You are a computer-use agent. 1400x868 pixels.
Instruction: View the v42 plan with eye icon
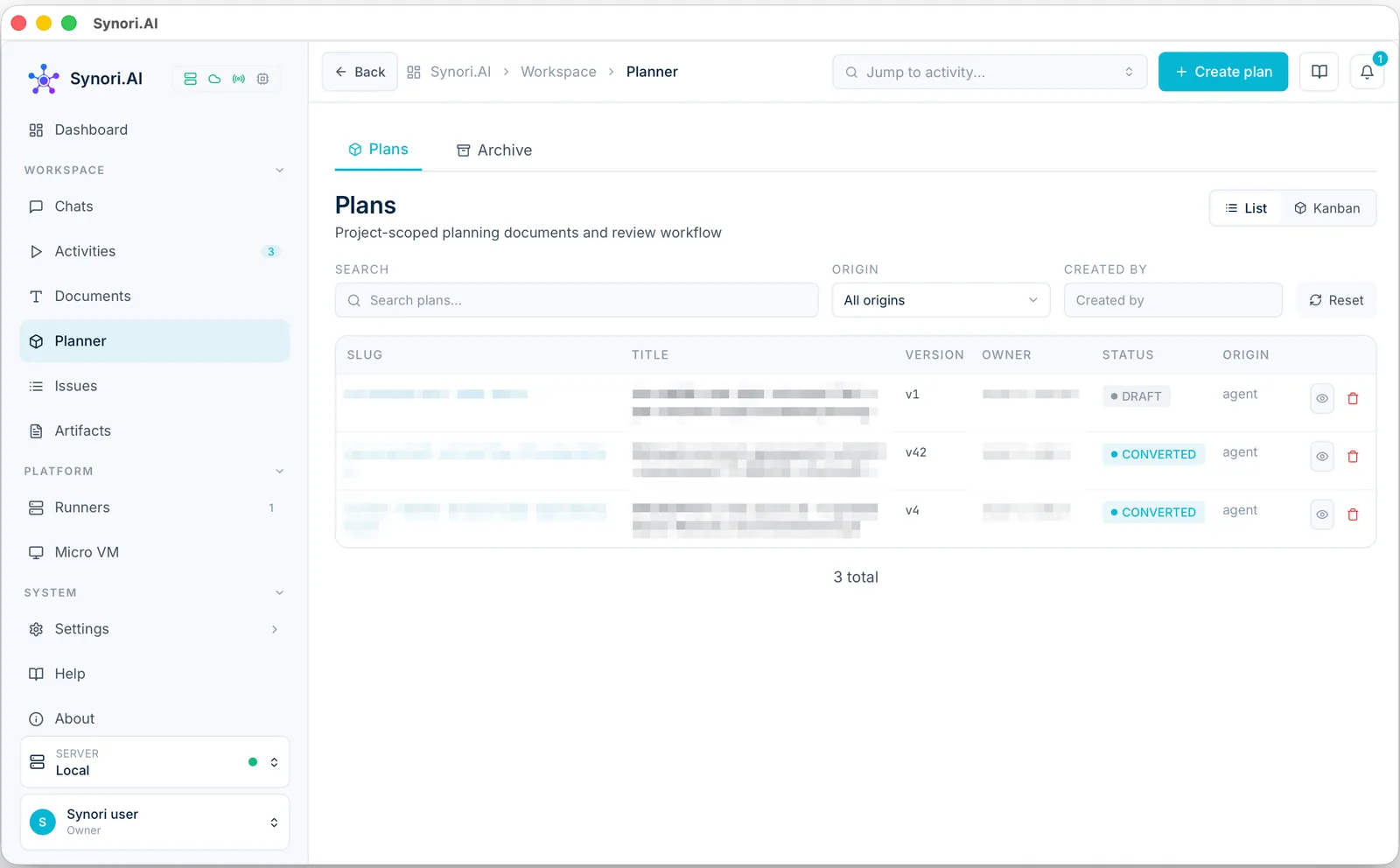1322,457
